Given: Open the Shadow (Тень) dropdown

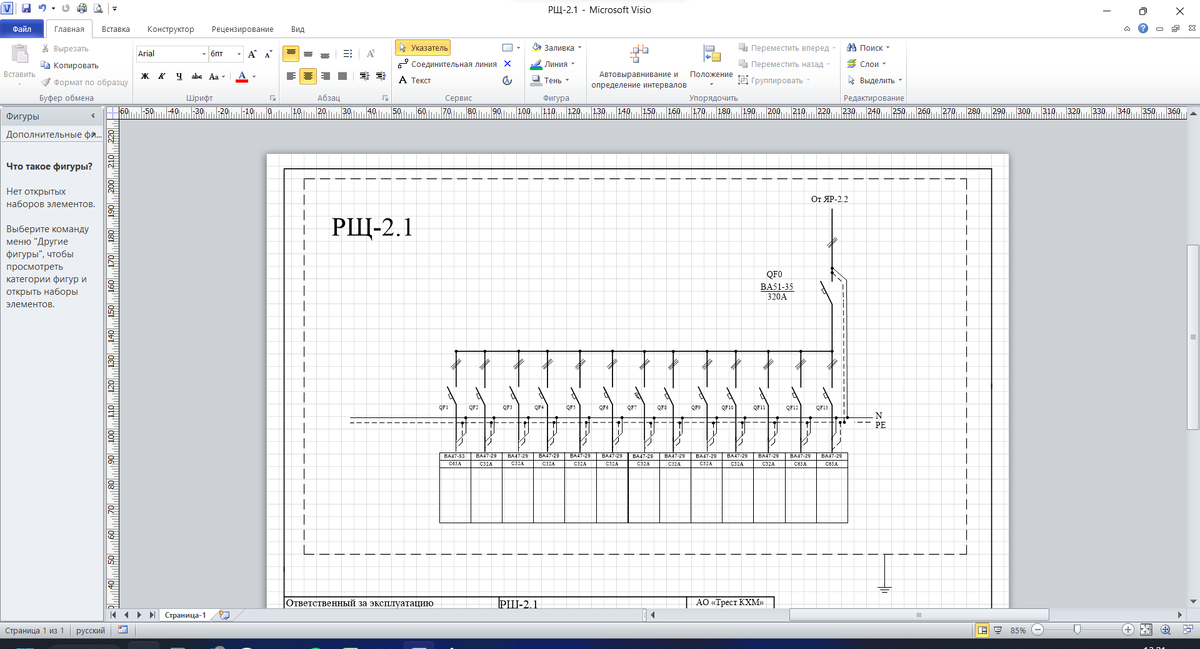Looking at the screenshot, I should pyautogui.click(x=550, y=80).
